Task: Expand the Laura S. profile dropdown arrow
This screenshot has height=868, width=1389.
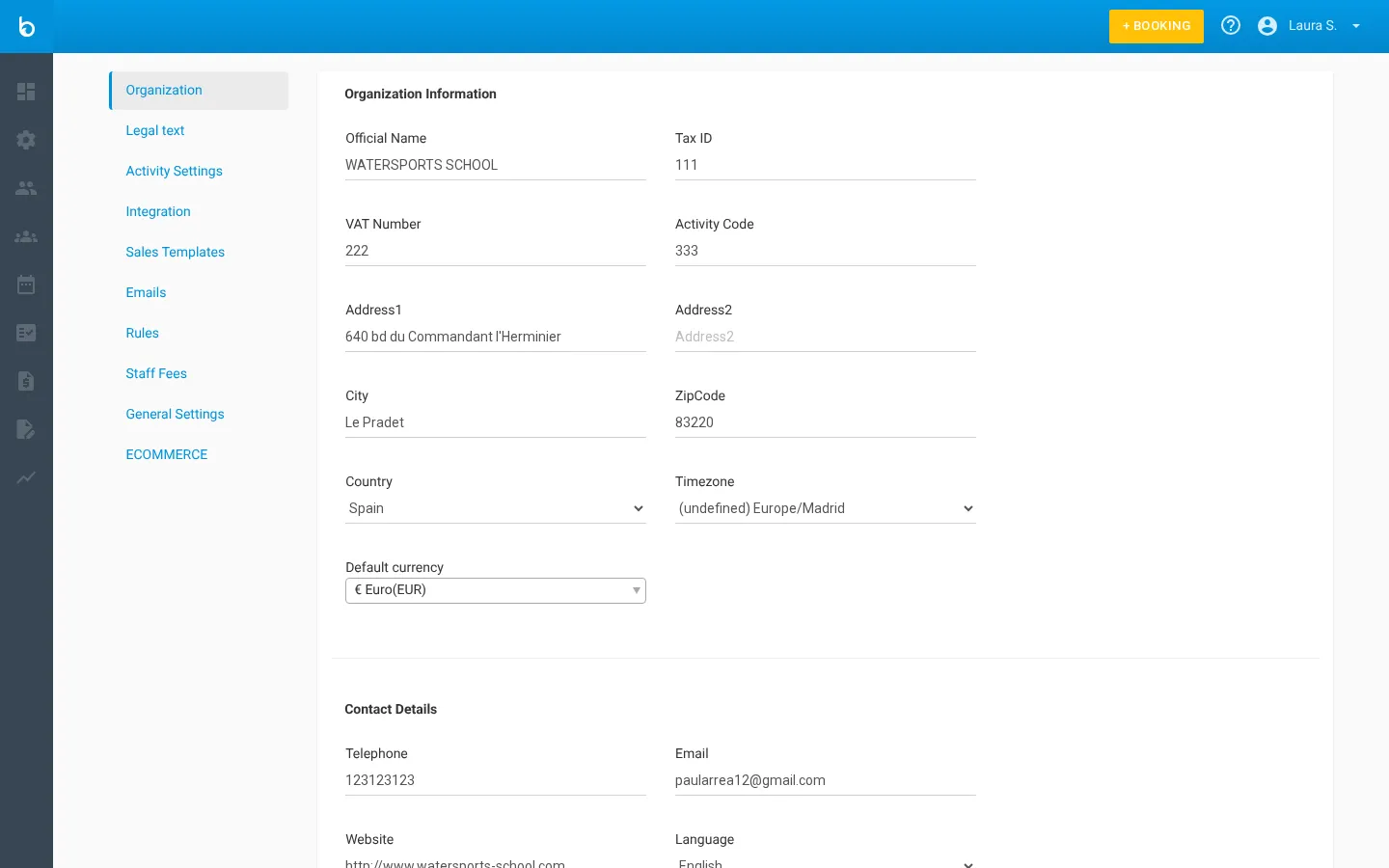Action: [x=1356, y=26]
